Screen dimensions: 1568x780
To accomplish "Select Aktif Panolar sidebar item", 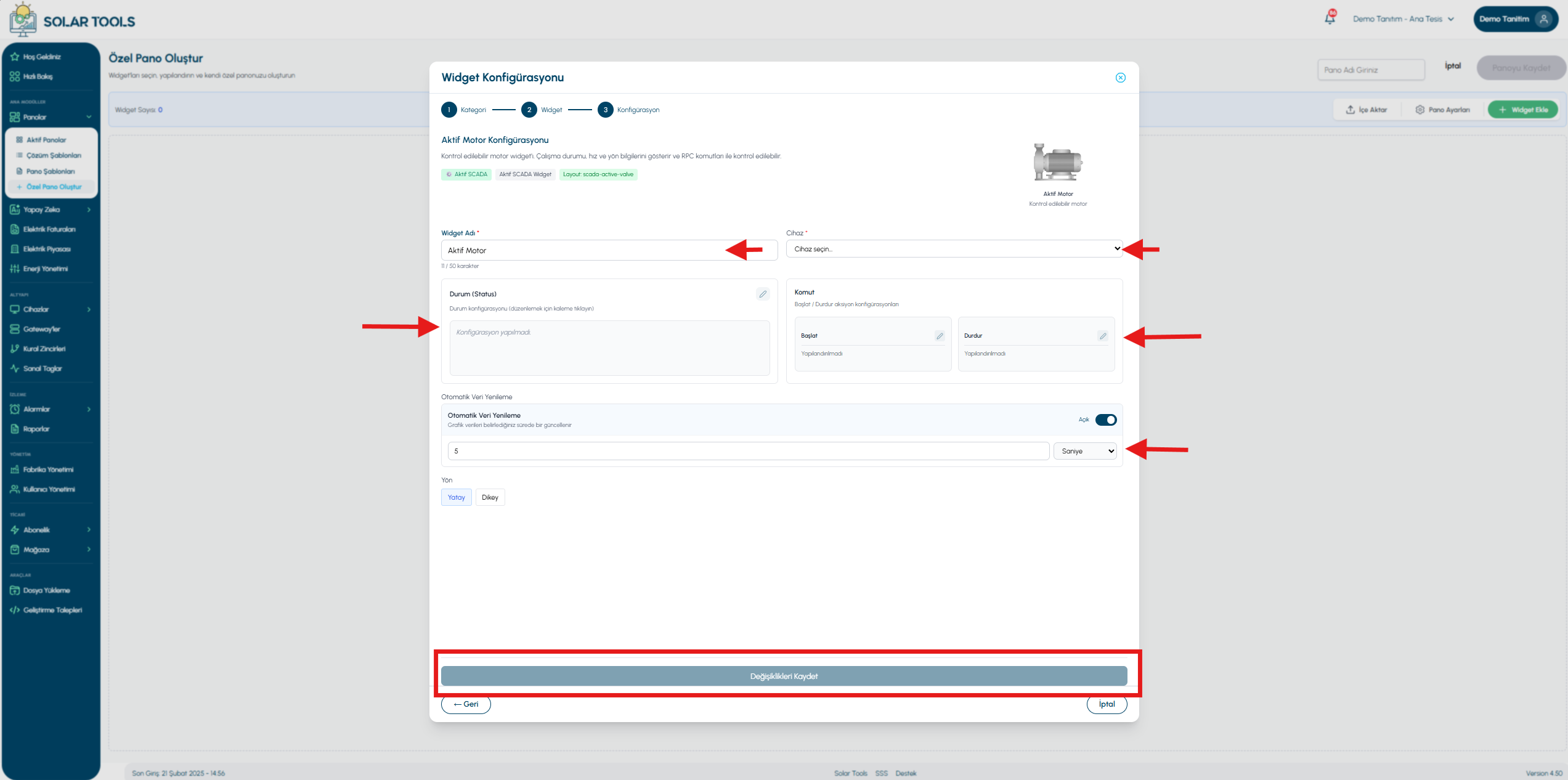I will (x=46, y=140).
